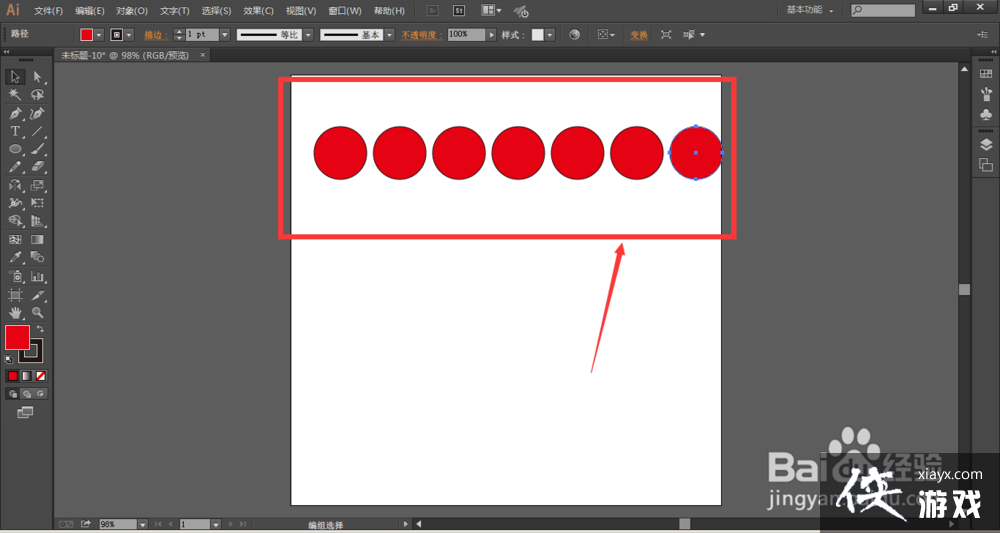1000x533 pixels.
Task: Open the 基本功能 workspace switcher
Action: [810, 10]
